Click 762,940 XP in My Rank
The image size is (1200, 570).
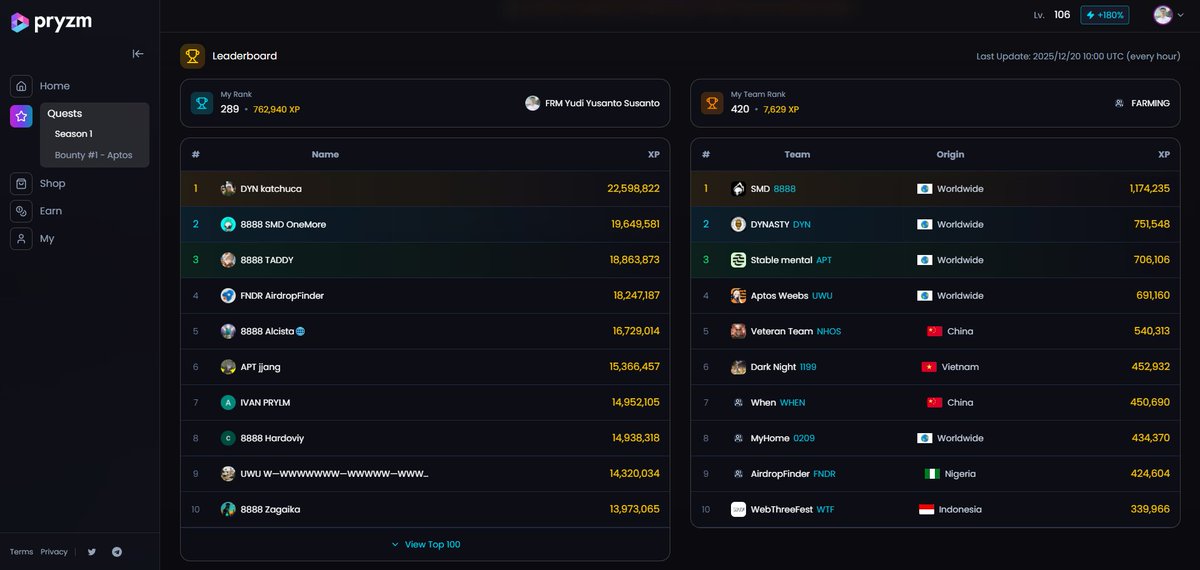point(277,109)
